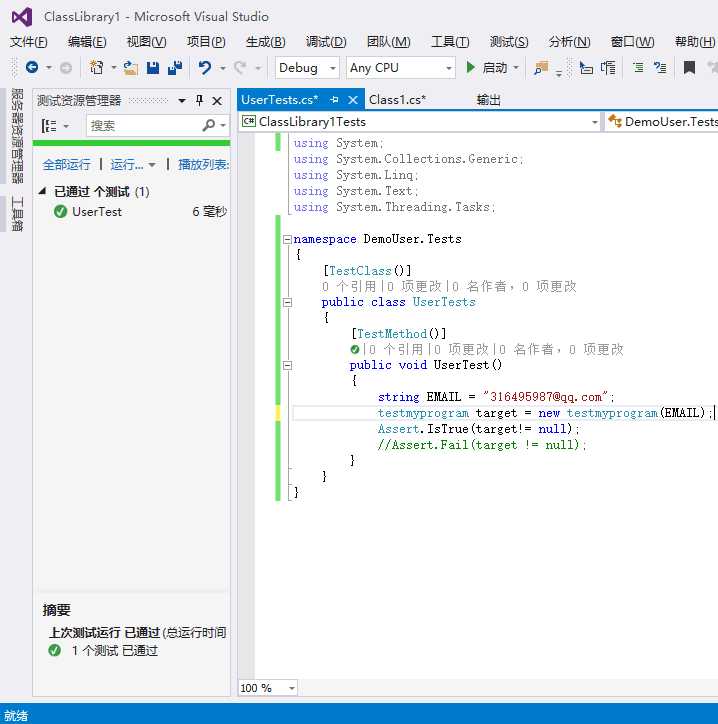The width and height of the screenshot is (718, 724).
Task: Click the New Project toolbar icon
Action: pyautogui.click(x=96, y=67)
